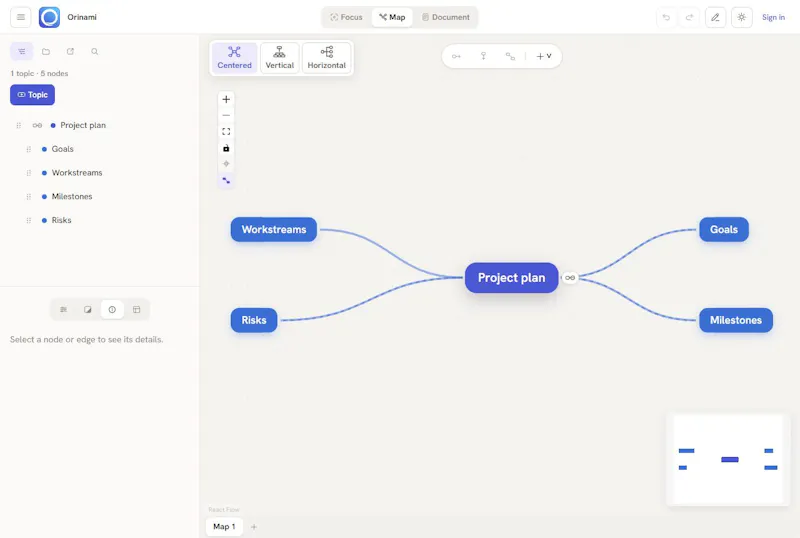Switch to Document view
The image size is (800, 538).
tap(445, 17)
